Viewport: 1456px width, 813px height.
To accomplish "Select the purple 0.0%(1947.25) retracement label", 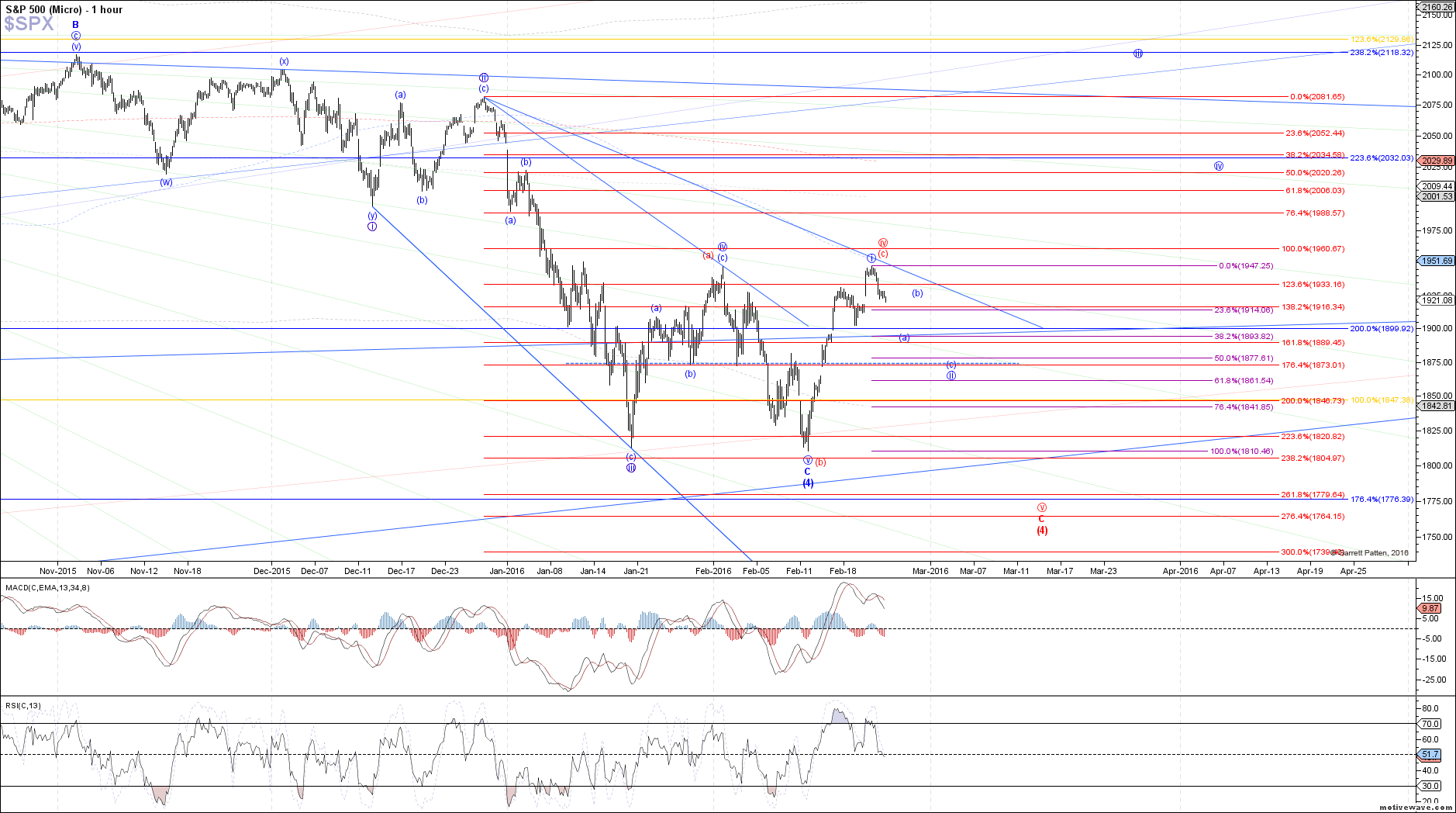I will point(1246,266).
